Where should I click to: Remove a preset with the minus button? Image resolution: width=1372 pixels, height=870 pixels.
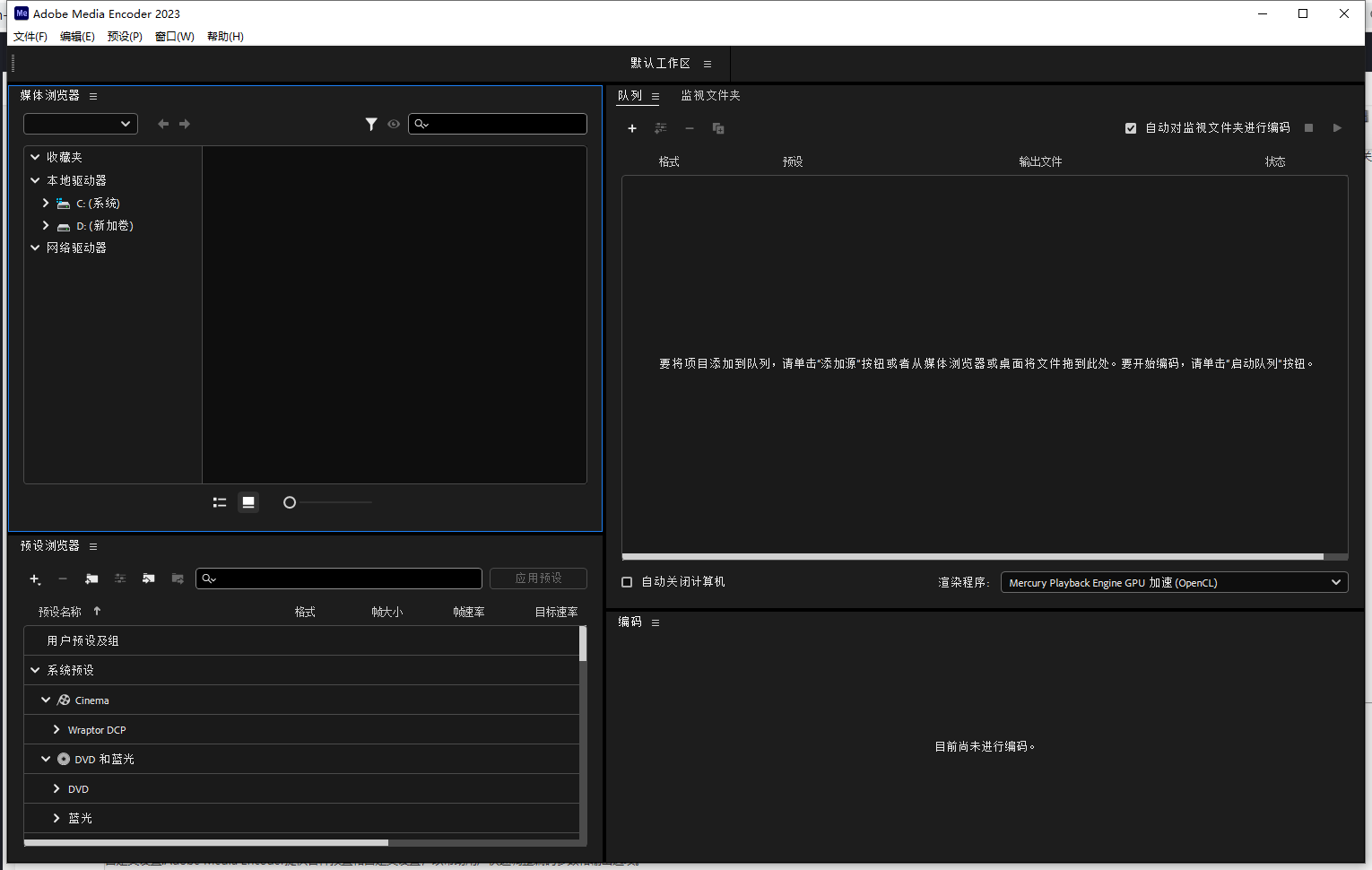click(x=63, y=579)
